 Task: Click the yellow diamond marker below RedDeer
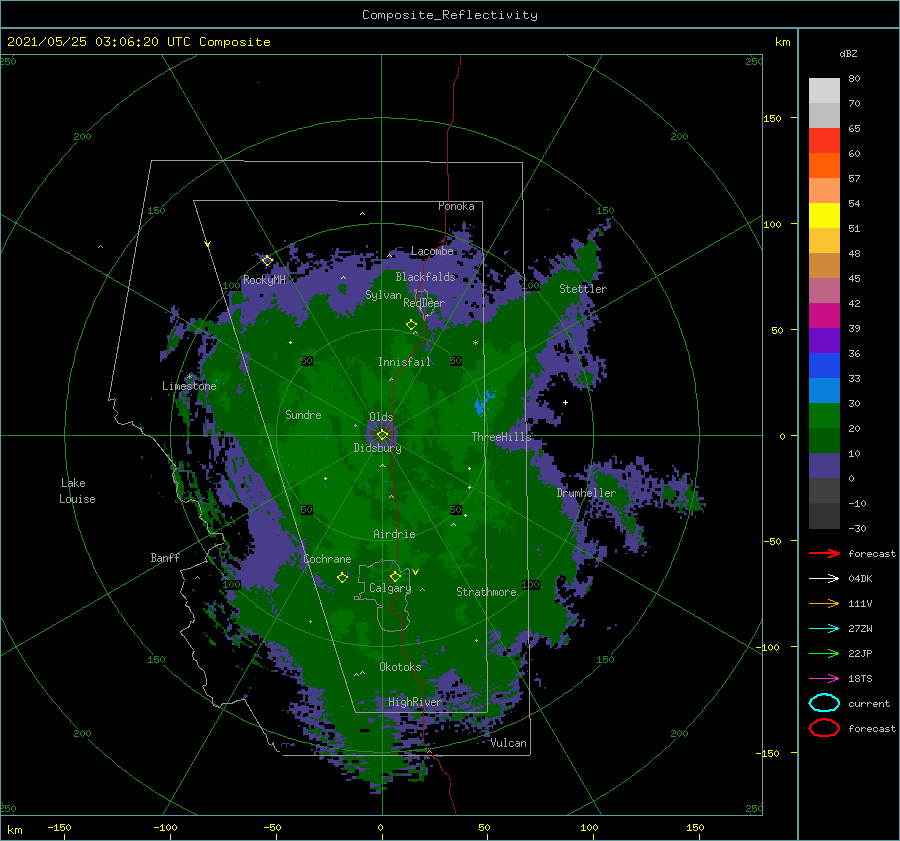[x=411, y=324]
